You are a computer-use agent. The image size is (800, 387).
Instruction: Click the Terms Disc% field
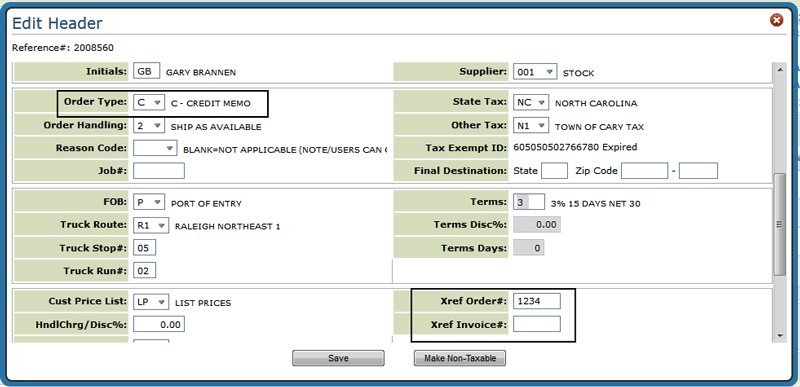coord(537,224)
